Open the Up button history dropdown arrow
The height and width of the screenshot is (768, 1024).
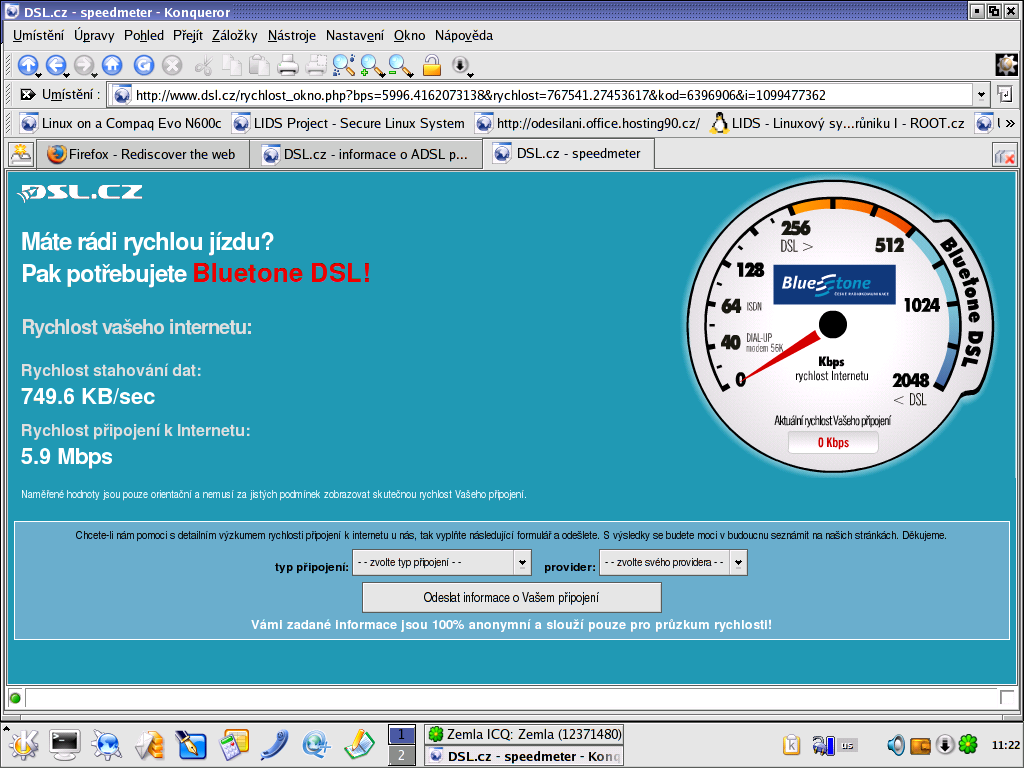[39, 73]
